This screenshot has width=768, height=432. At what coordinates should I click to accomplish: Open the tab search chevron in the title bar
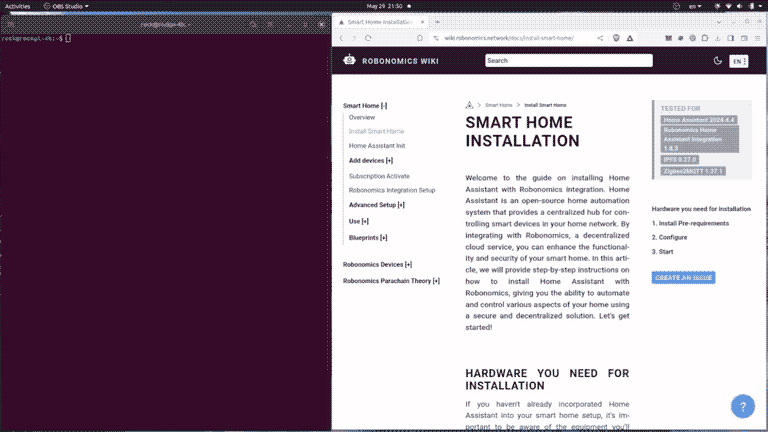[x=719, y=22]
